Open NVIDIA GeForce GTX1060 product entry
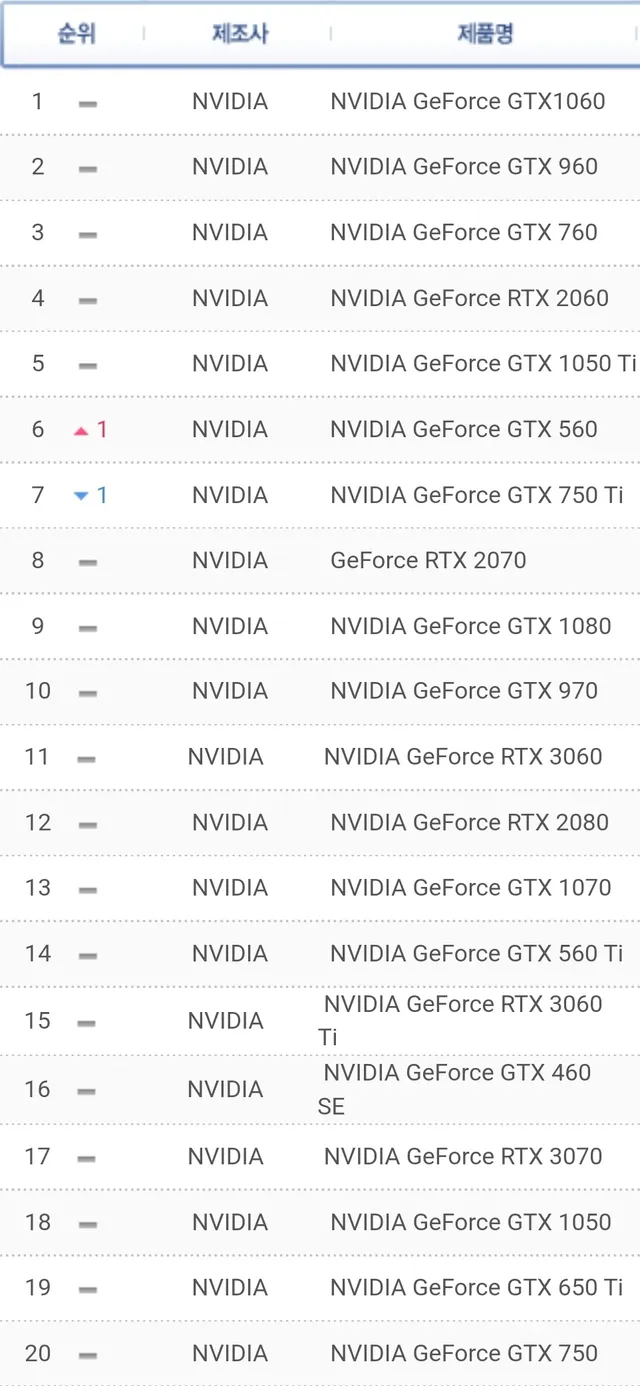Image resolution: width=640 pixels, height=1386 pixels. click(x=468, y=101)
